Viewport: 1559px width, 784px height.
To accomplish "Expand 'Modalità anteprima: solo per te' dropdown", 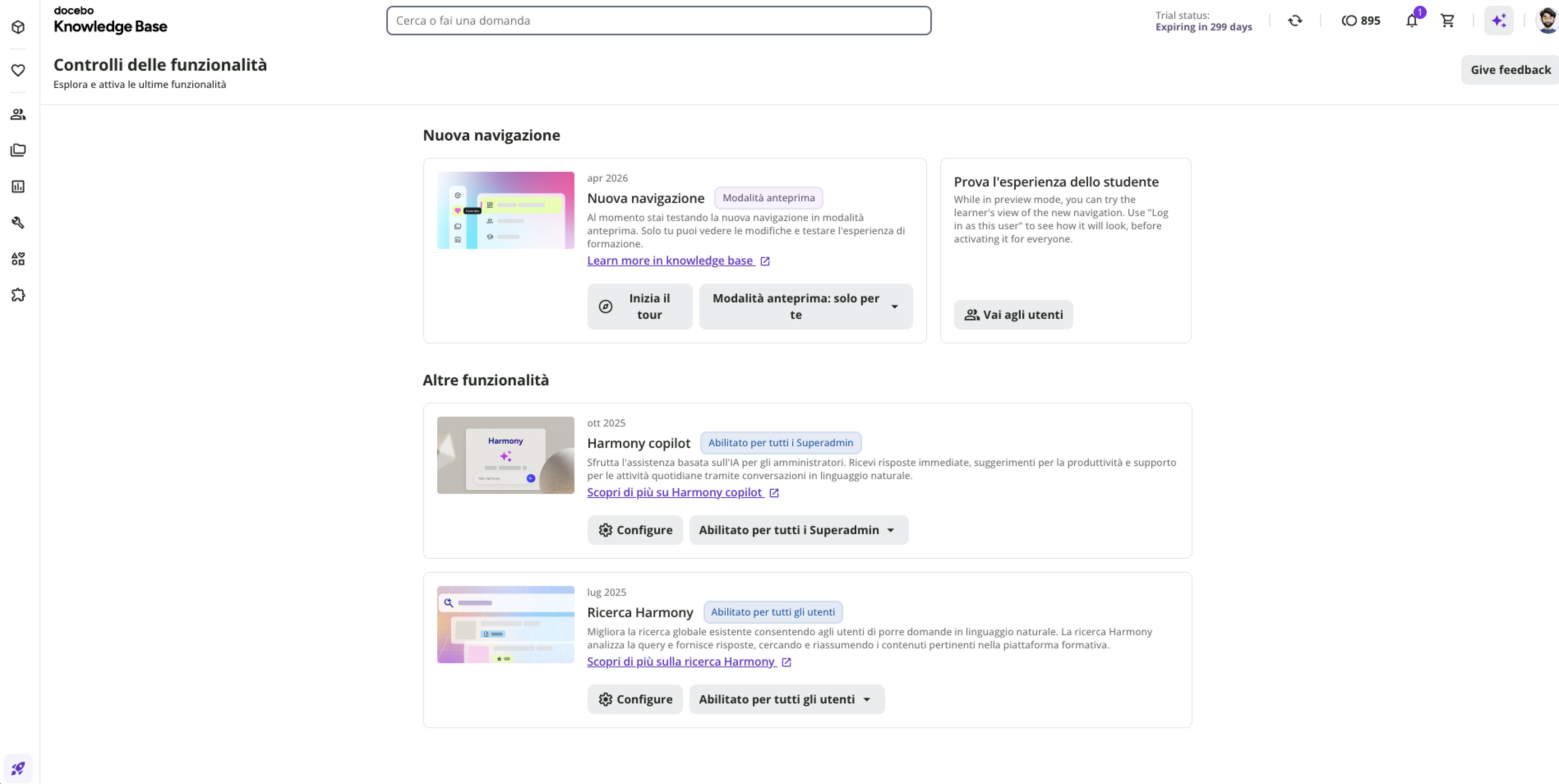I will pos(805,307).
